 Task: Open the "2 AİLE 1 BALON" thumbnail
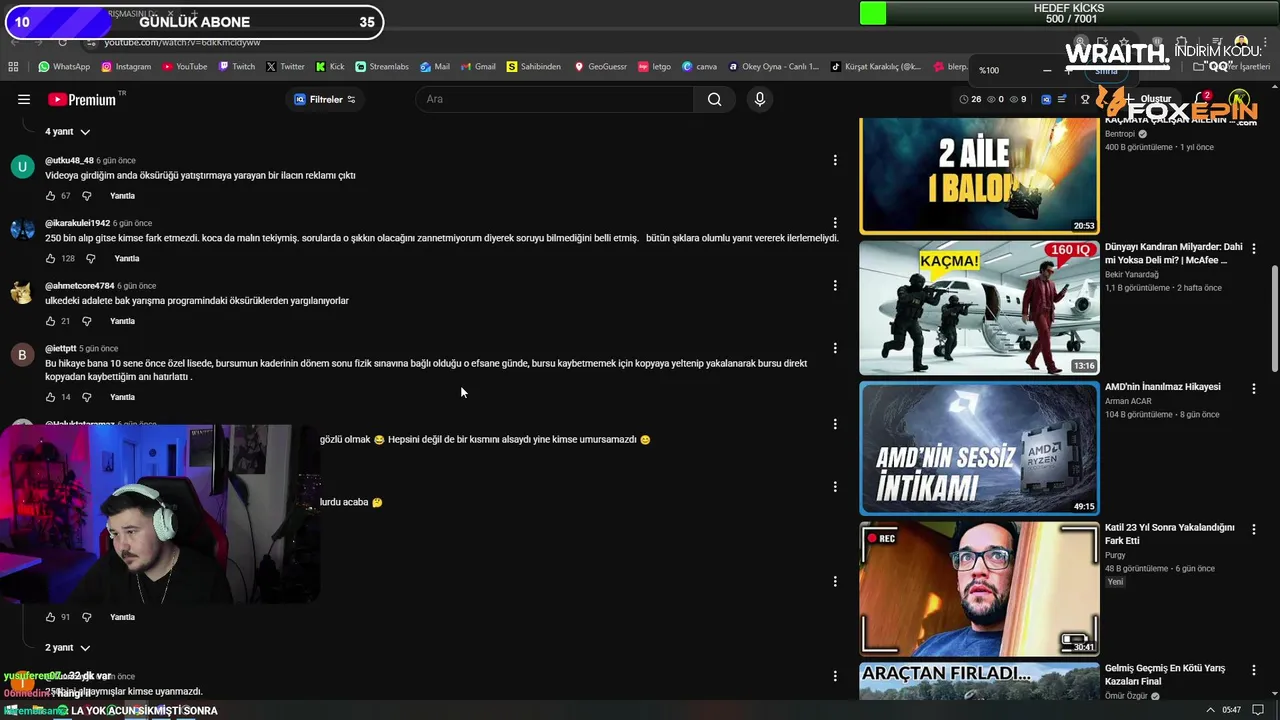979,176
